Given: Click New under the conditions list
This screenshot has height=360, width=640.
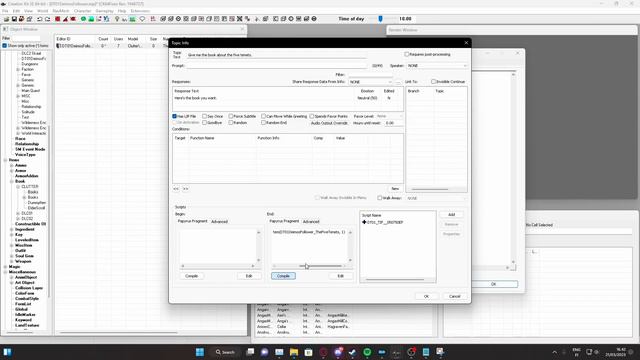Looking at the screenshot, I should [395, 189].
